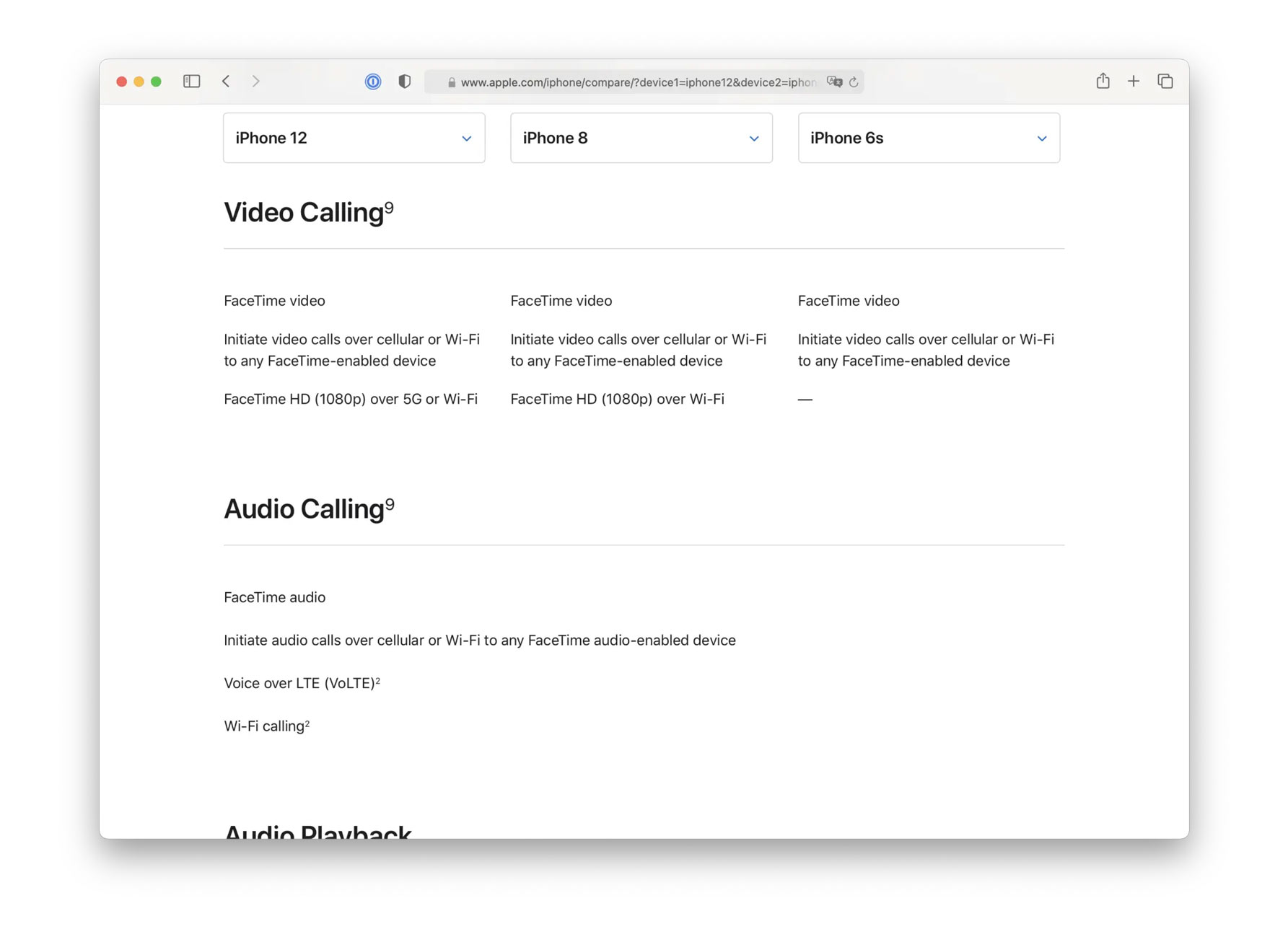Click 'FaceTime HD (1080p) over Wi-Fi' text

(x=618, y=400)
